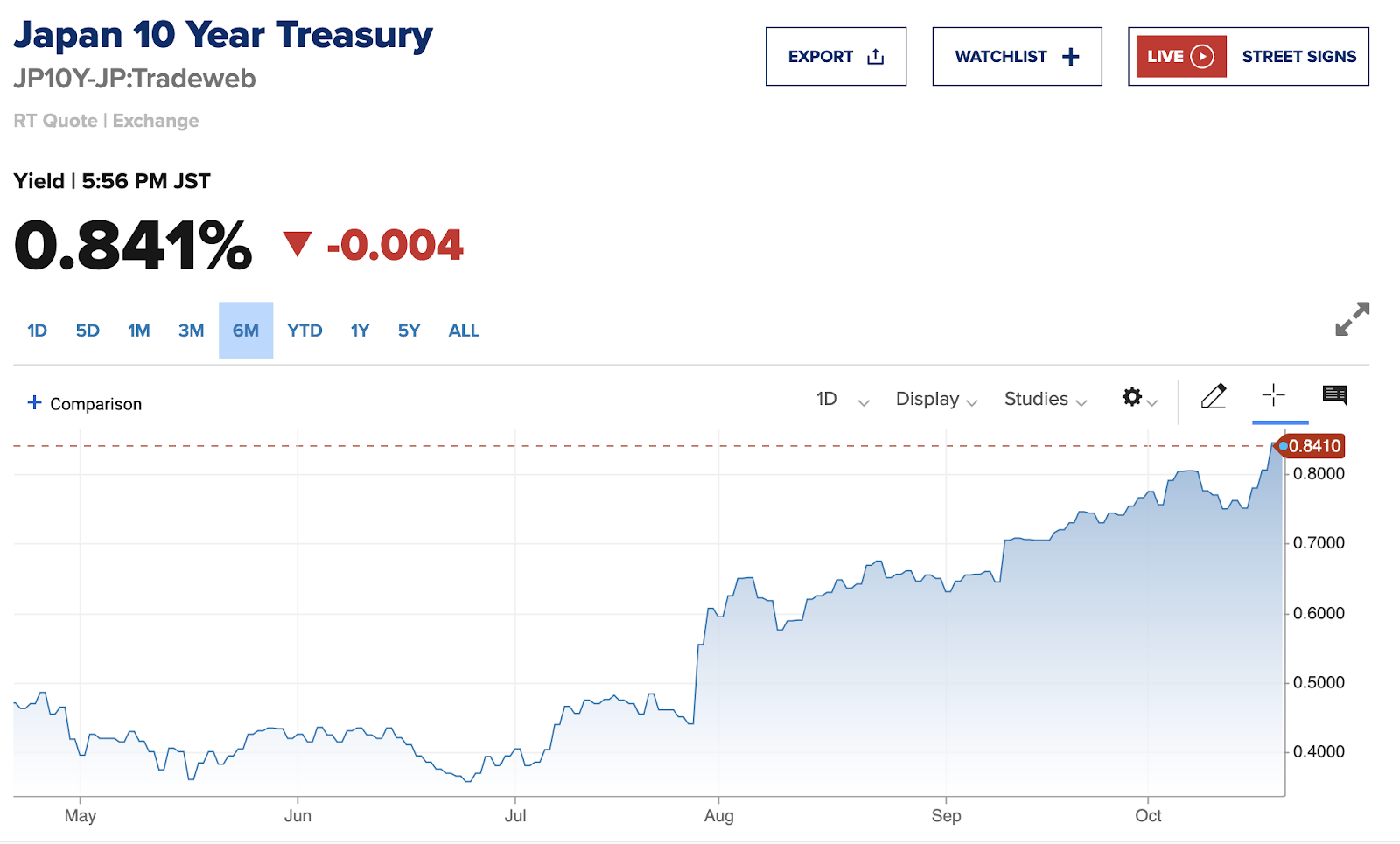This screenshot has width=1400, height=844.
Task: Select the 3M time range
Action: click(191, 331)
